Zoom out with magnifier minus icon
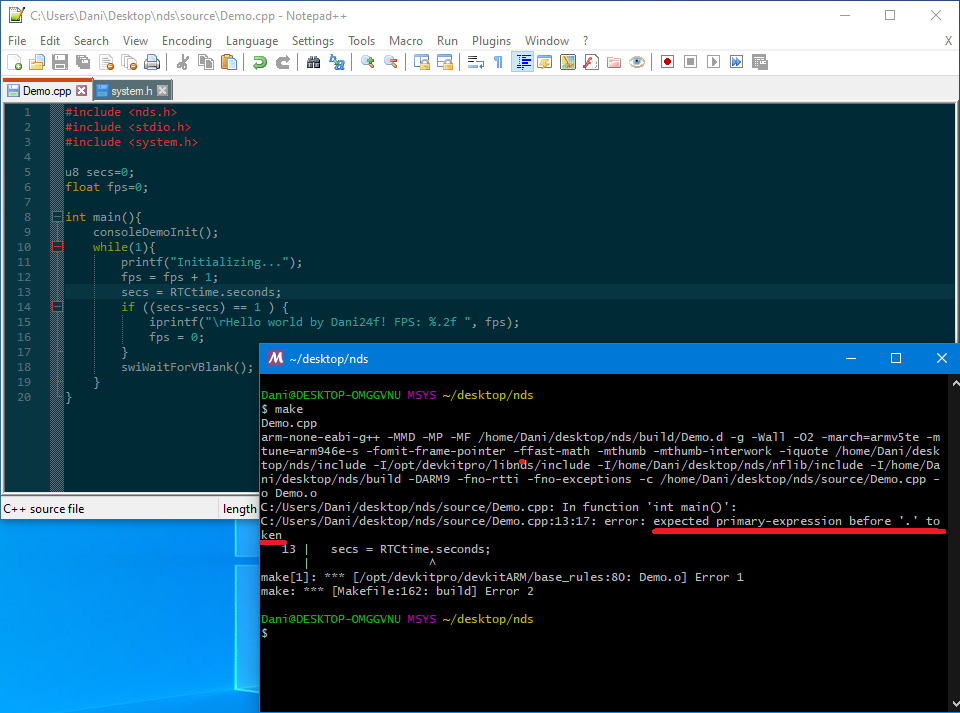This screenshot has height=713, width=960. (x=391, y=62)
